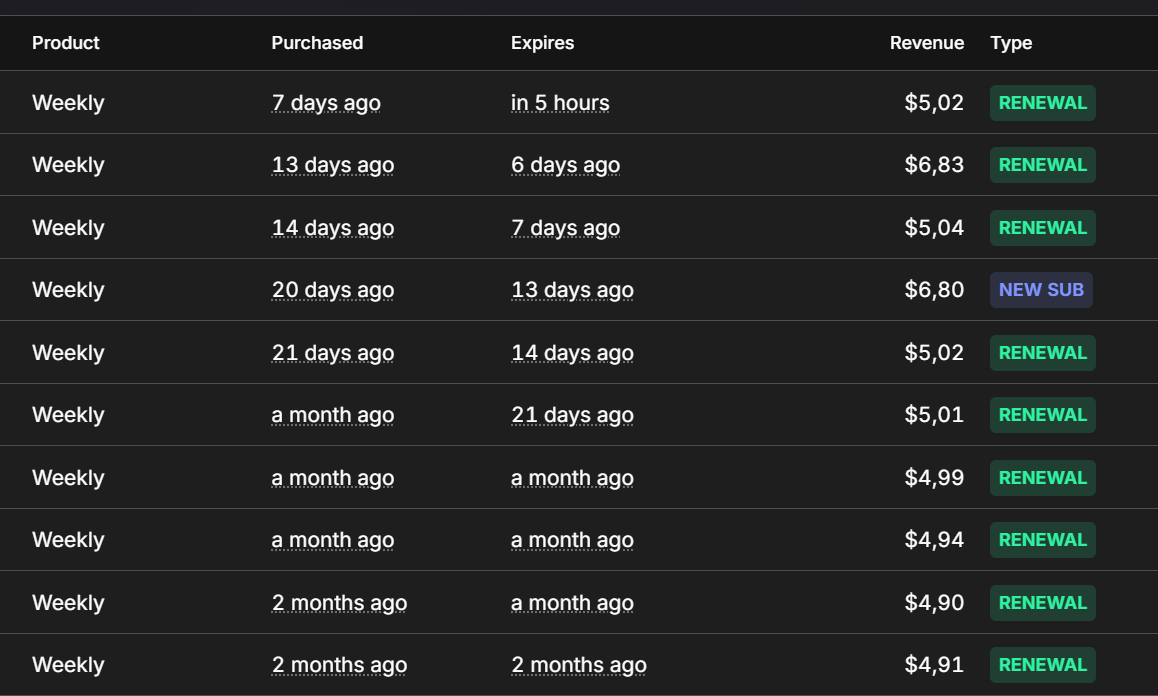Image resolution: width=1158 pixels, height=696 pixels.
Task: Click the Type column header
Action: pos(1011,43)
